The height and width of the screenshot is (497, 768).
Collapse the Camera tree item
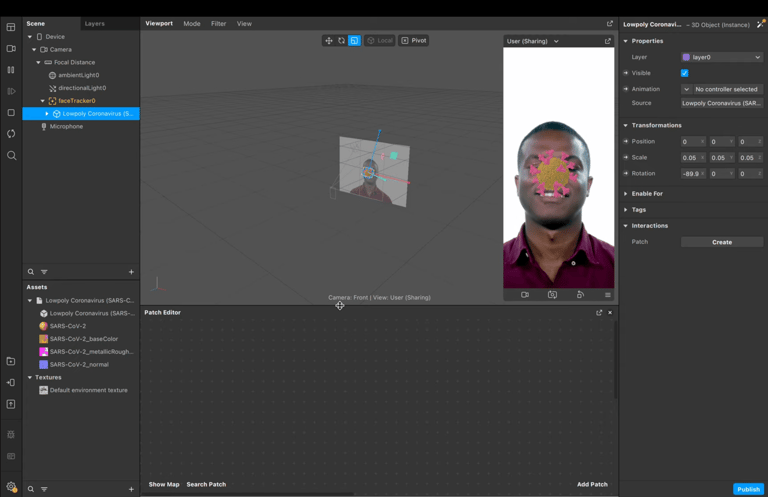[34, 49]
